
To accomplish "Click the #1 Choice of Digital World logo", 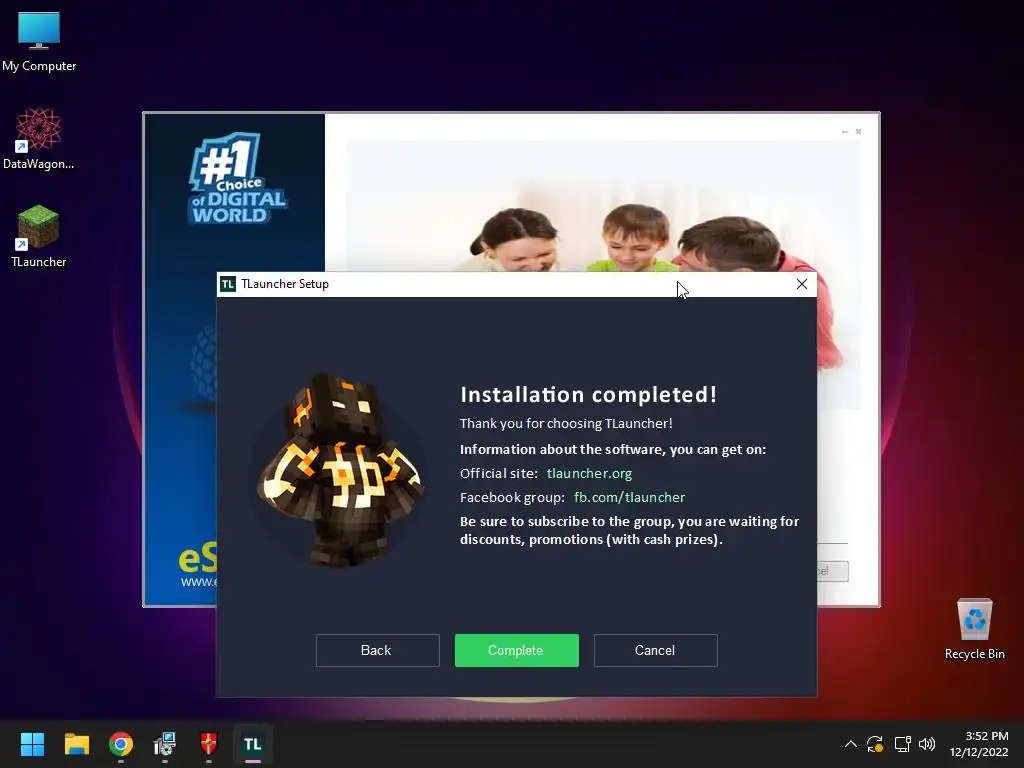I will [238, 178].
